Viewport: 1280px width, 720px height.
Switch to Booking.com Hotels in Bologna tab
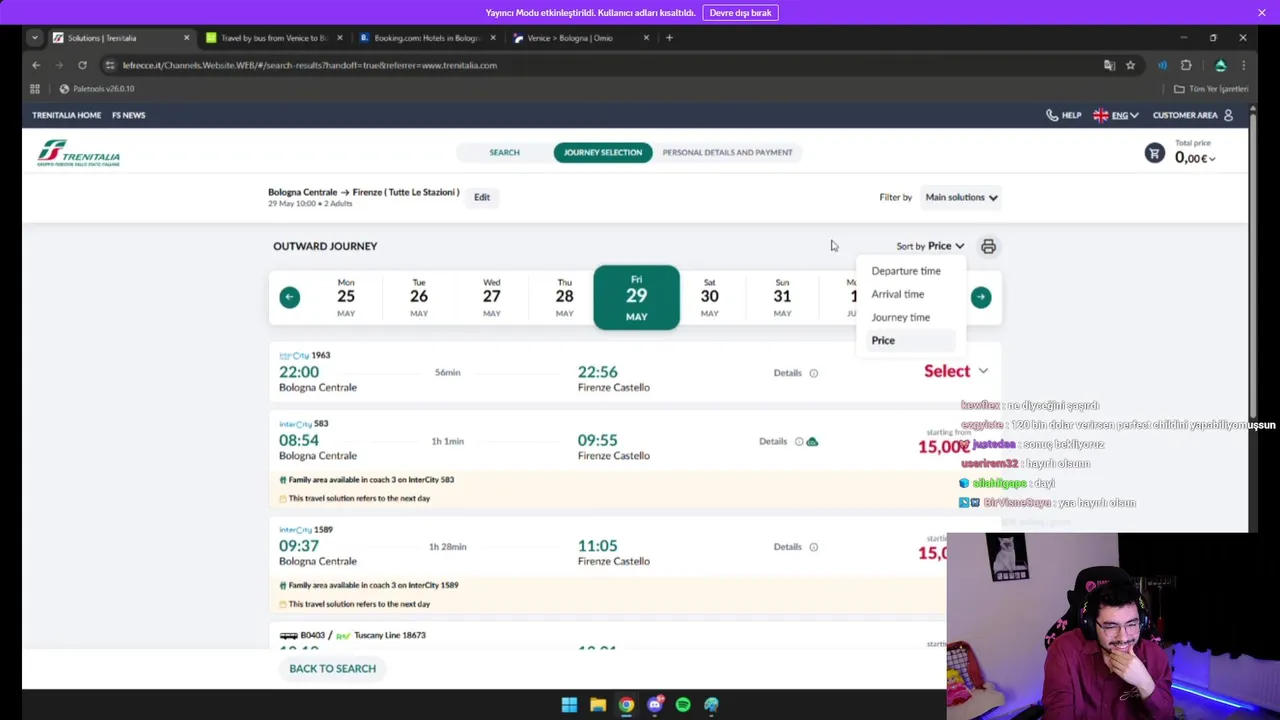coord(426,38)
